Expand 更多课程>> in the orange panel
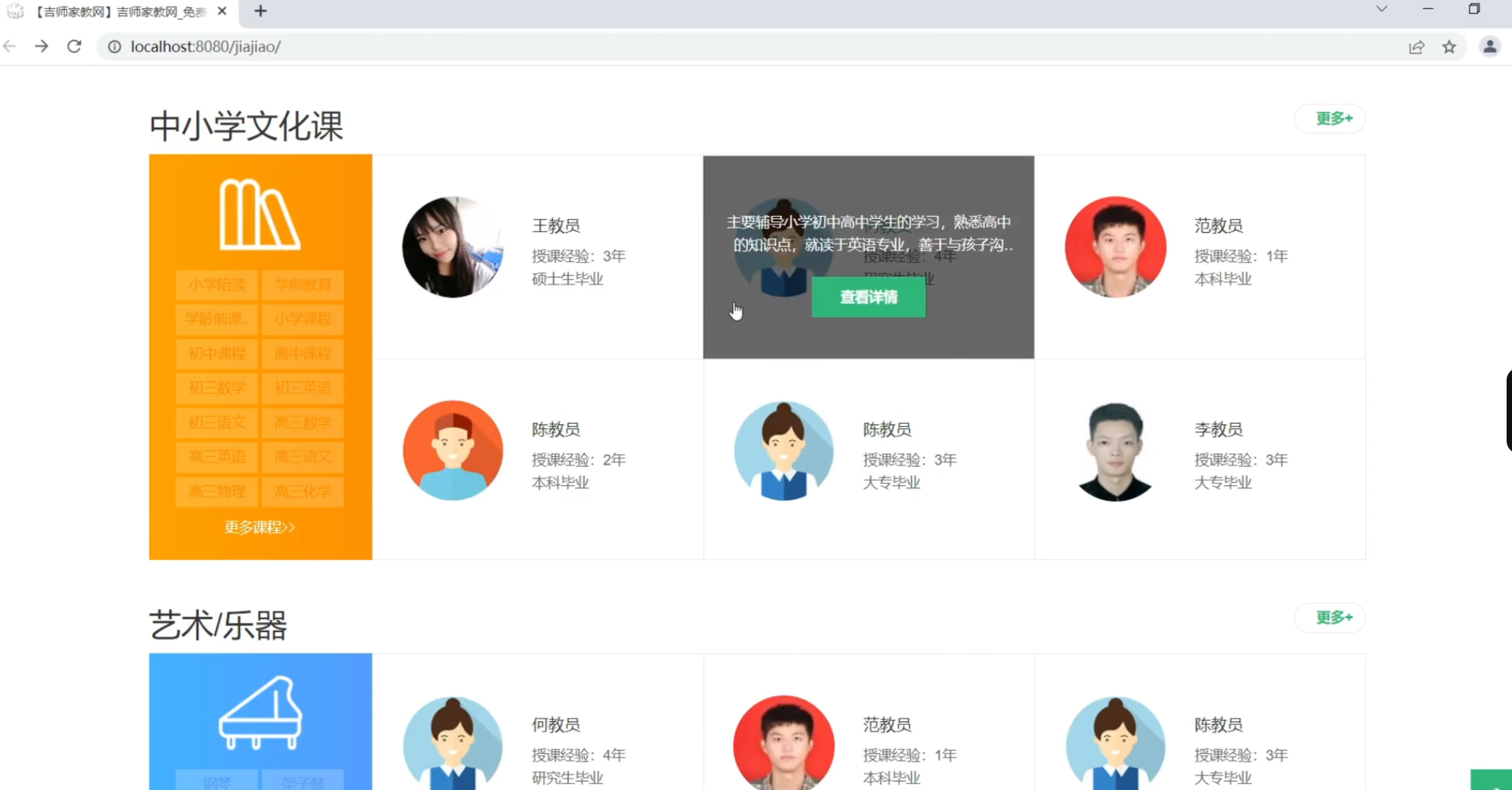The height and width of the screenshot is (790, 1512). [x=259, y=526]
